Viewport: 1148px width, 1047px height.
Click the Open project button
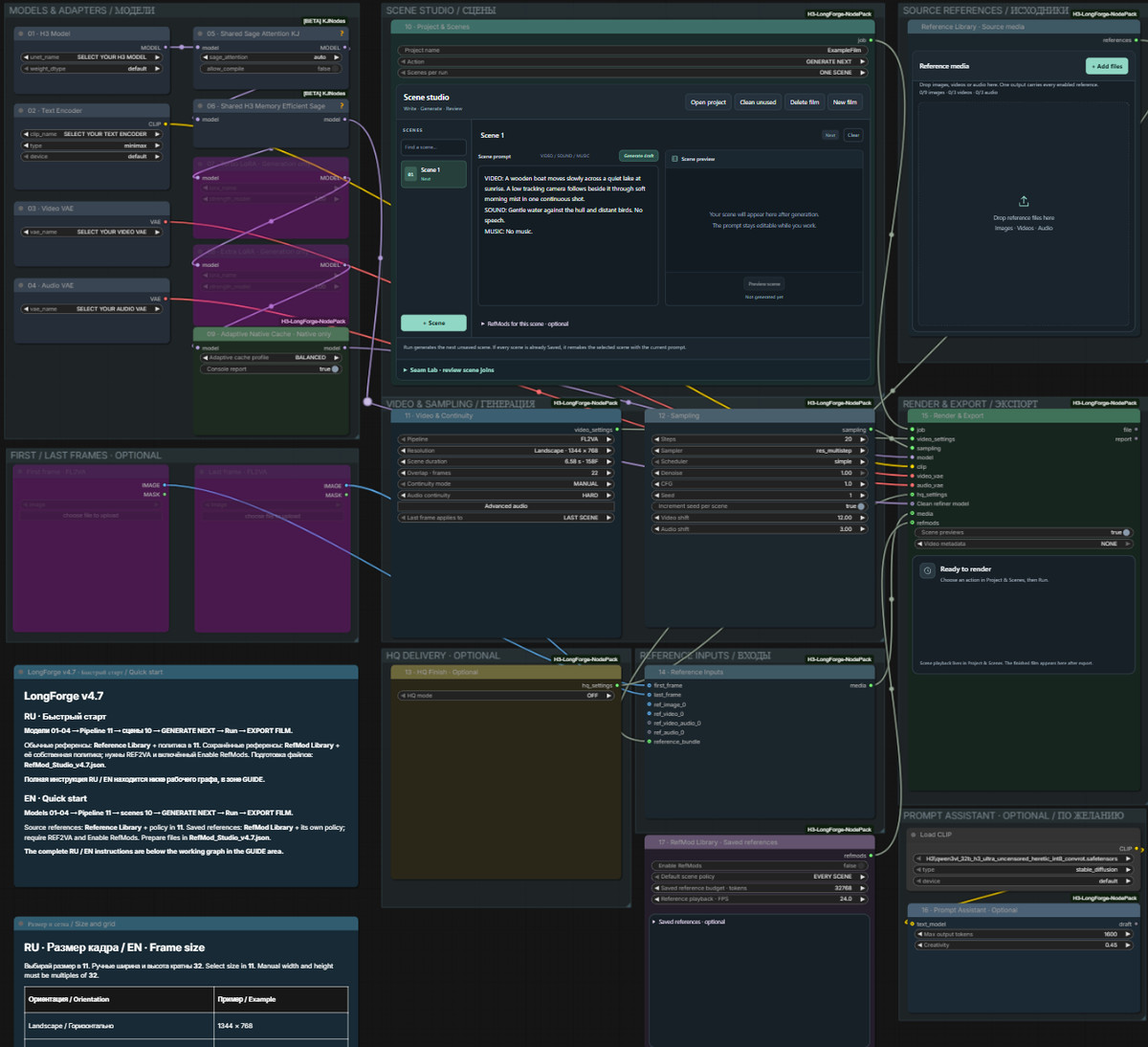click(708, 102)
